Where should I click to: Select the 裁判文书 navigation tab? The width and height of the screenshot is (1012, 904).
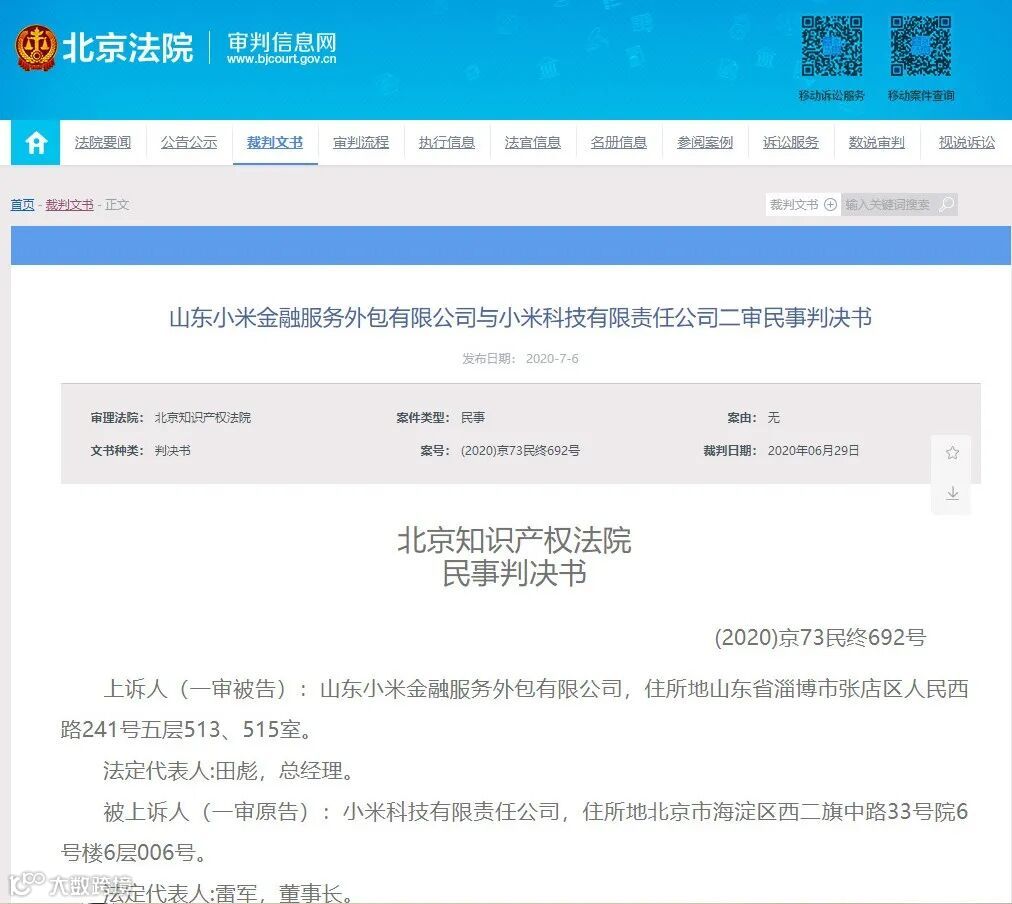(275, 143)
